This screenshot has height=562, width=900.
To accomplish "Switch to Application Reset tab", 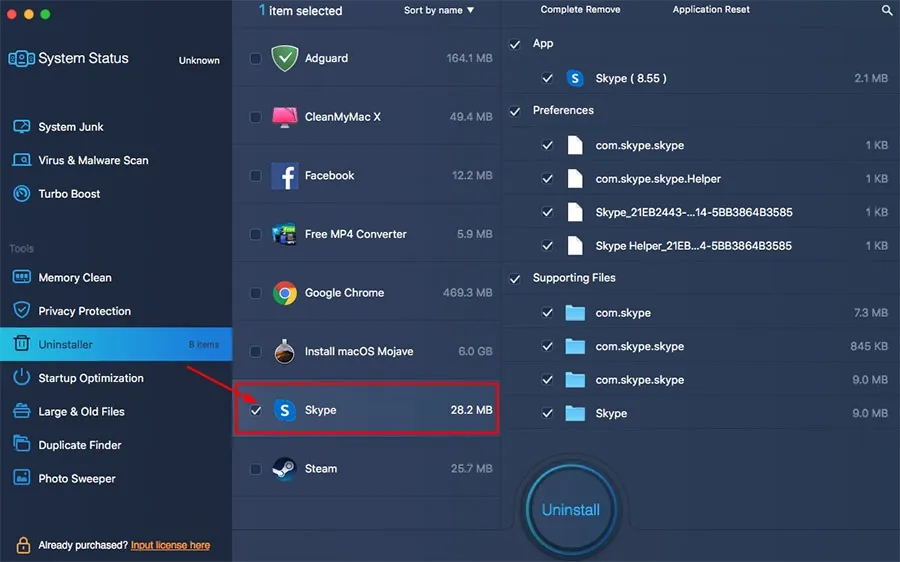I will point(711,10).
